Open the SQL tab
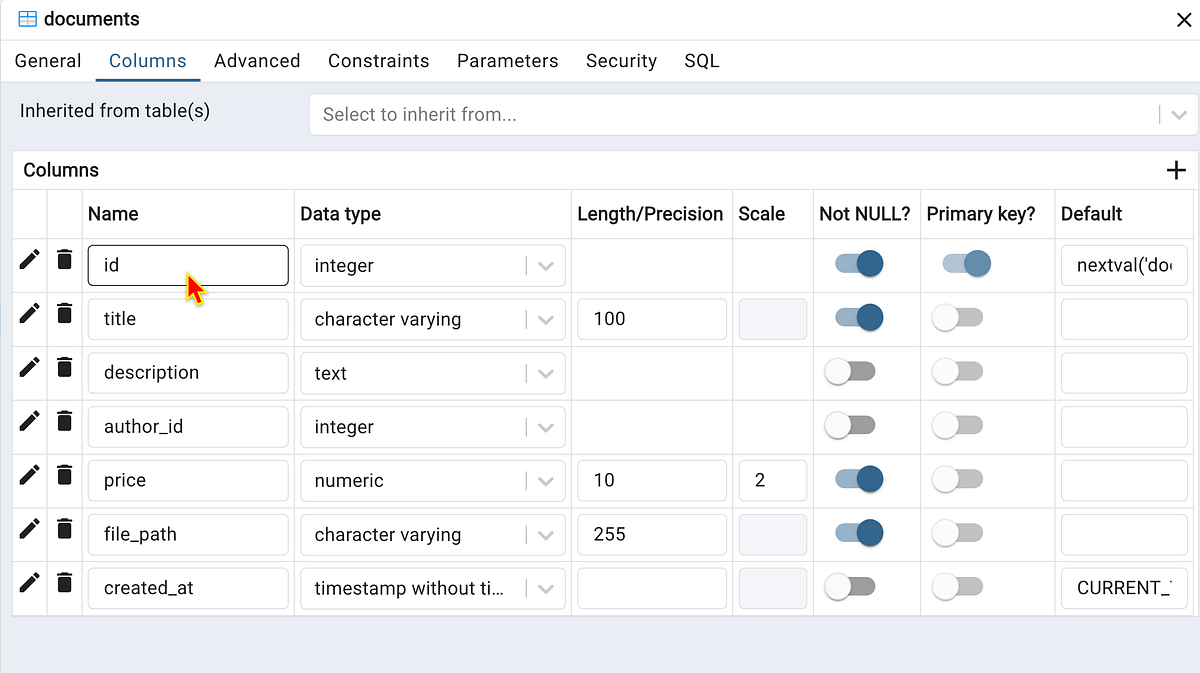The image size is (1200, 673). pos(702,61)
